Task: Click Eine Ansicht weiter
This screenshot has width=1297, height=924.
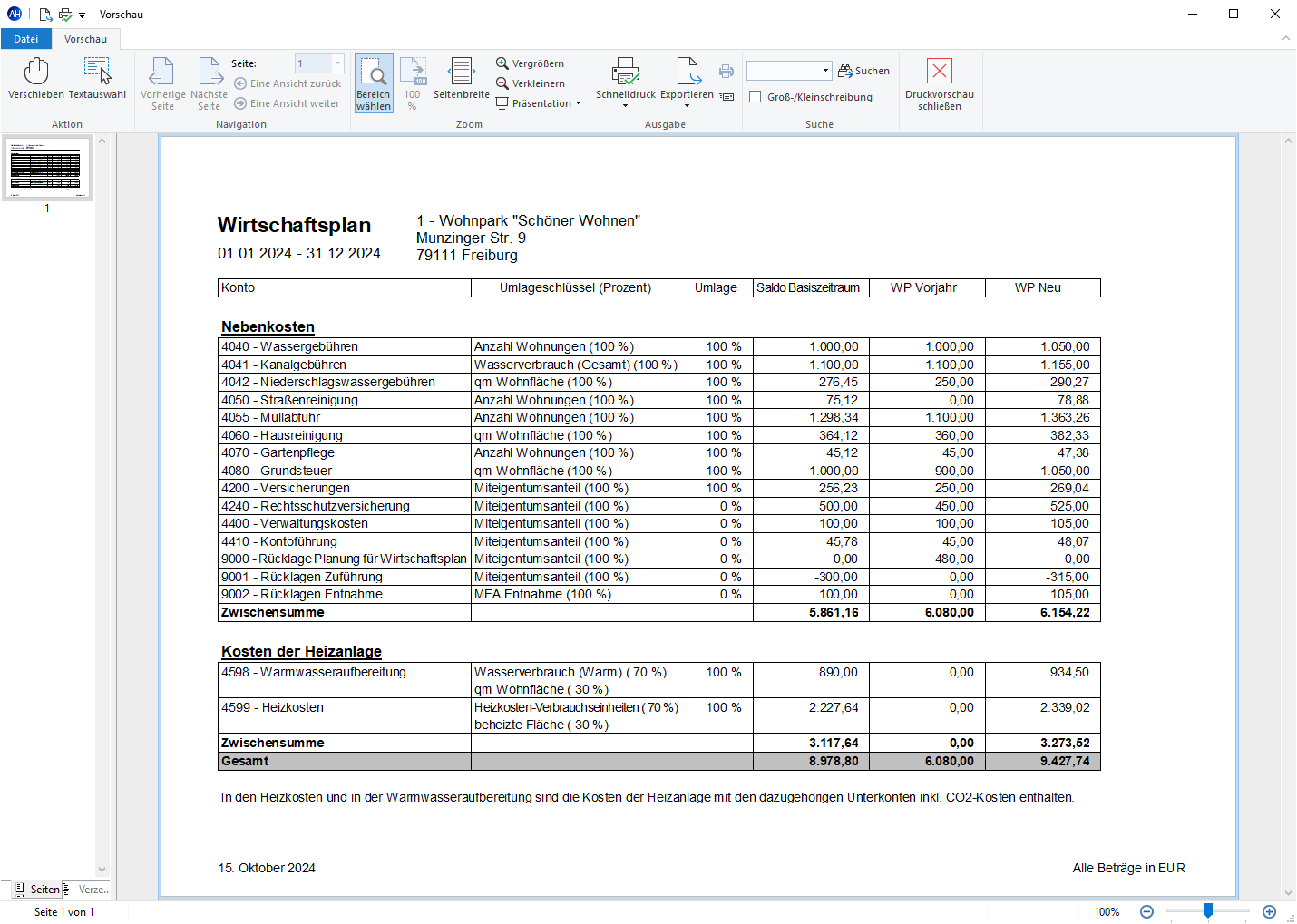Action: [x=287, y=103]
